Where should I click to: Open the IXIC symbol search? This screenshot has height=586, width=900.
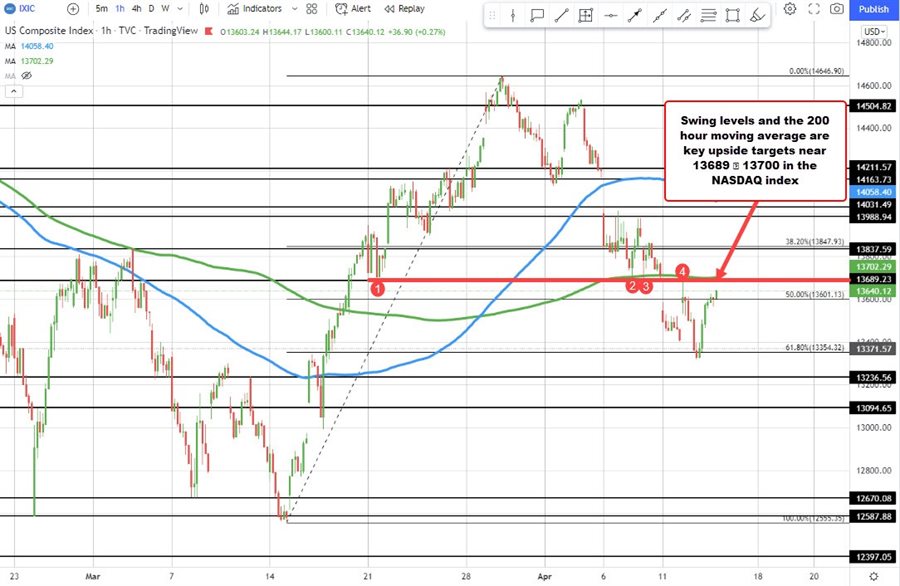21,9
